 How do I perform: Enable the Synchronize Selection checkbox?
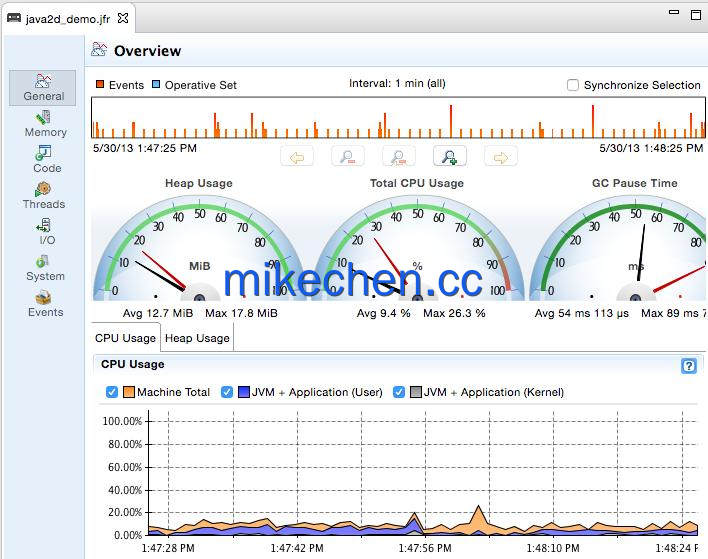573,85
